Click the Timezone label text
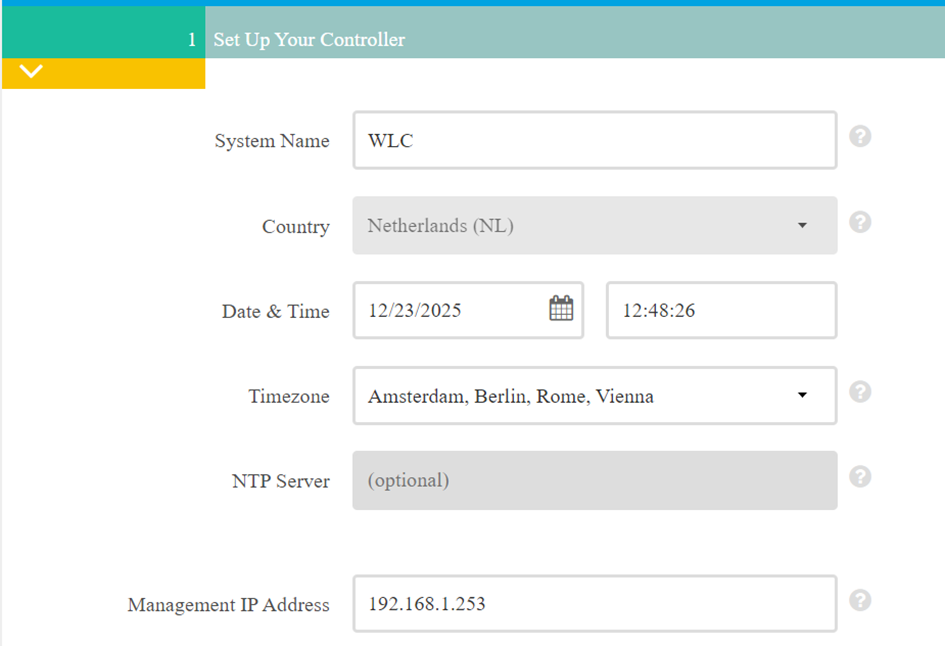Image resolution: width=945 pixels, height=646 pixels. (x=288, y=397)
